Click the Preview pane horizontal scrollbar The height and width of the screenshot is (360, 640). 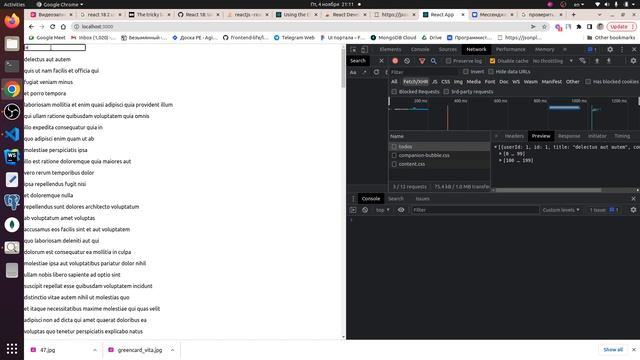click(548, 190)
